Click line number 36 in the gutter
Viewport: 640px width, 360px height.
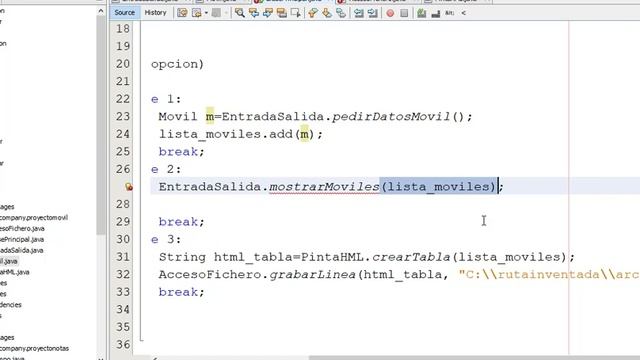coord(122,345)
